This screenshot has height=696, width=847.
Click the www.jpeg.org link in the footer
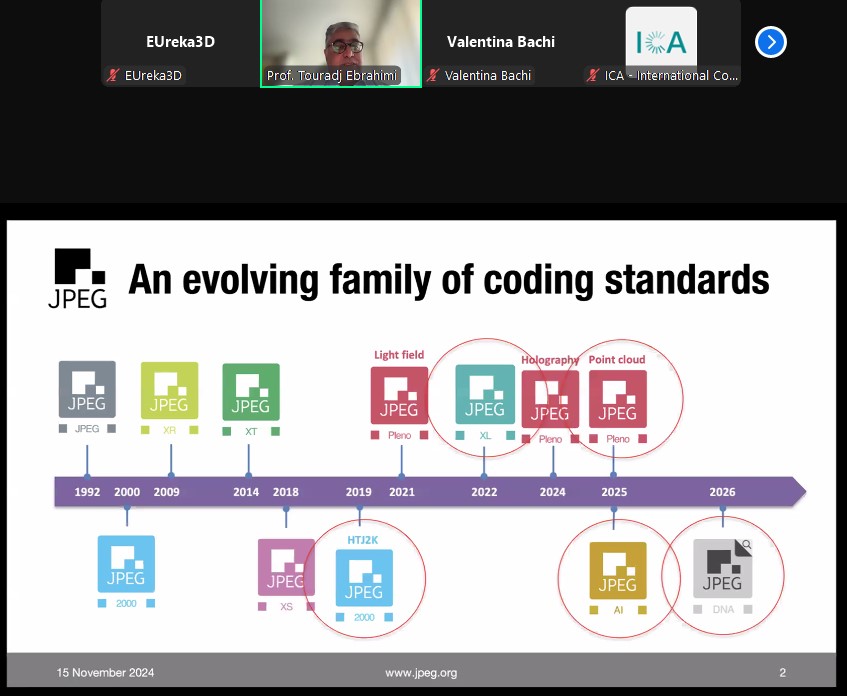point(421,673)
